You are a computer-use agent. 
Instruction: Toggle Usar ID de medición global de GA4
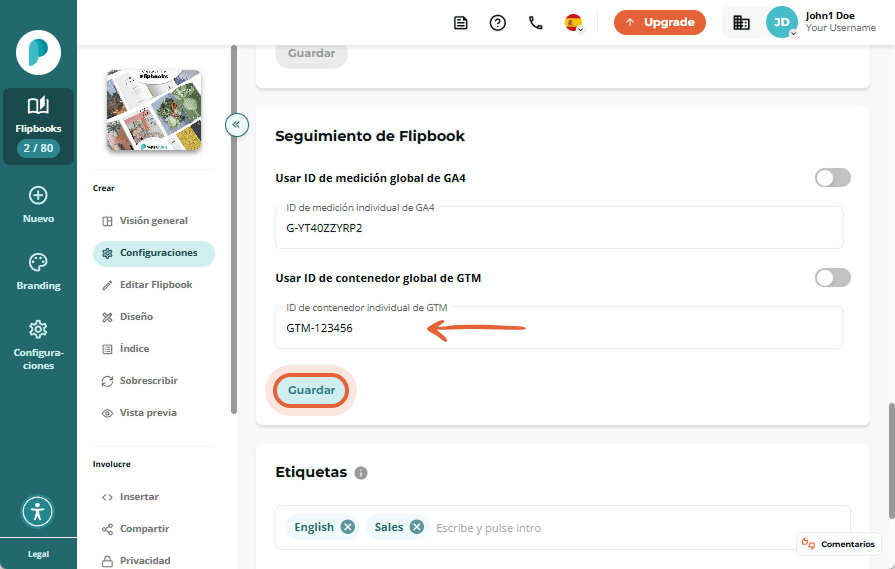pyautogui.click(x=832, y=178)
